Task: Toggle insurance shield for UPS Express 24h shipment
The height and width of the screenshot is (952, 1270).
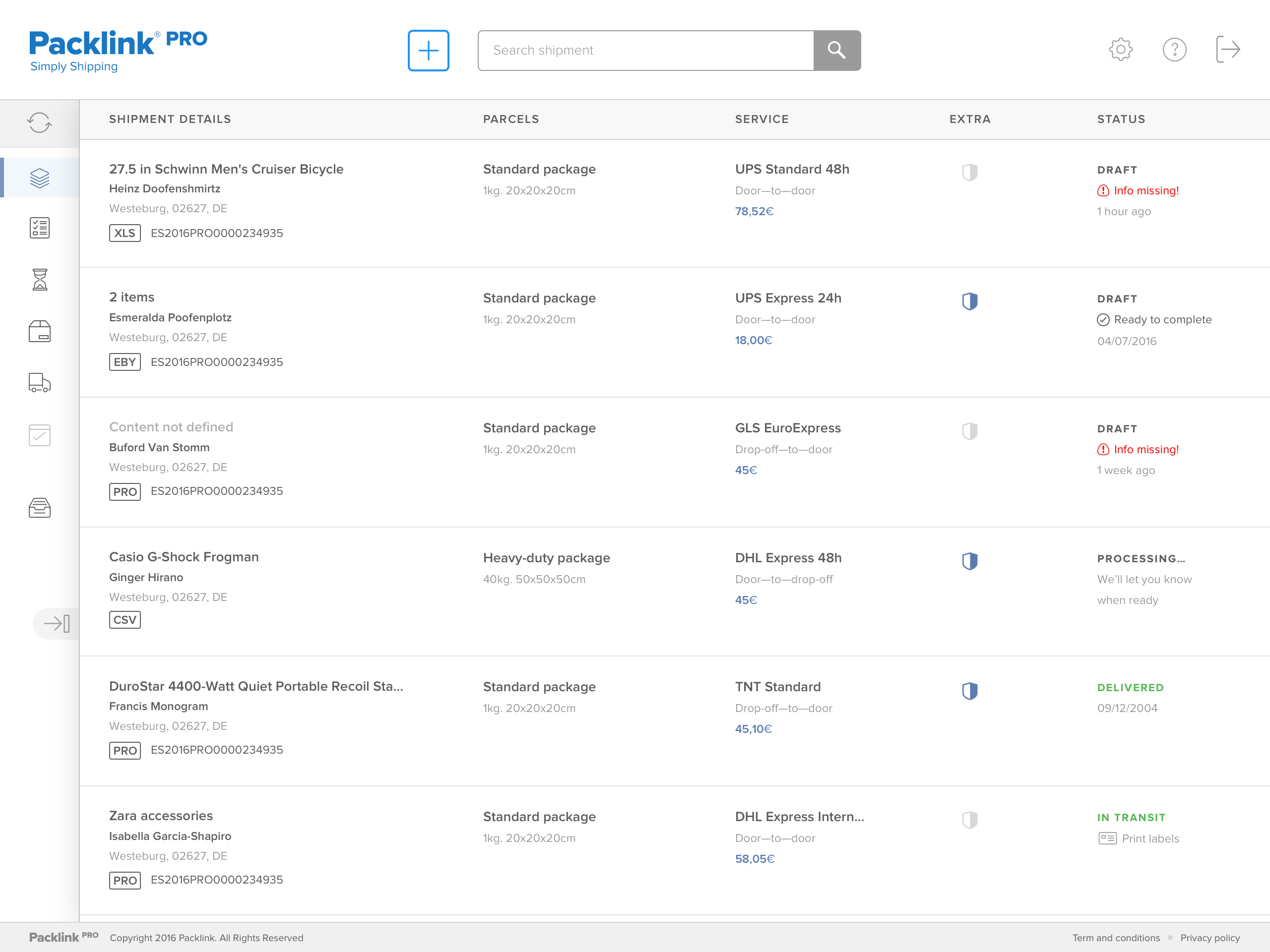Action: [970, 301]
